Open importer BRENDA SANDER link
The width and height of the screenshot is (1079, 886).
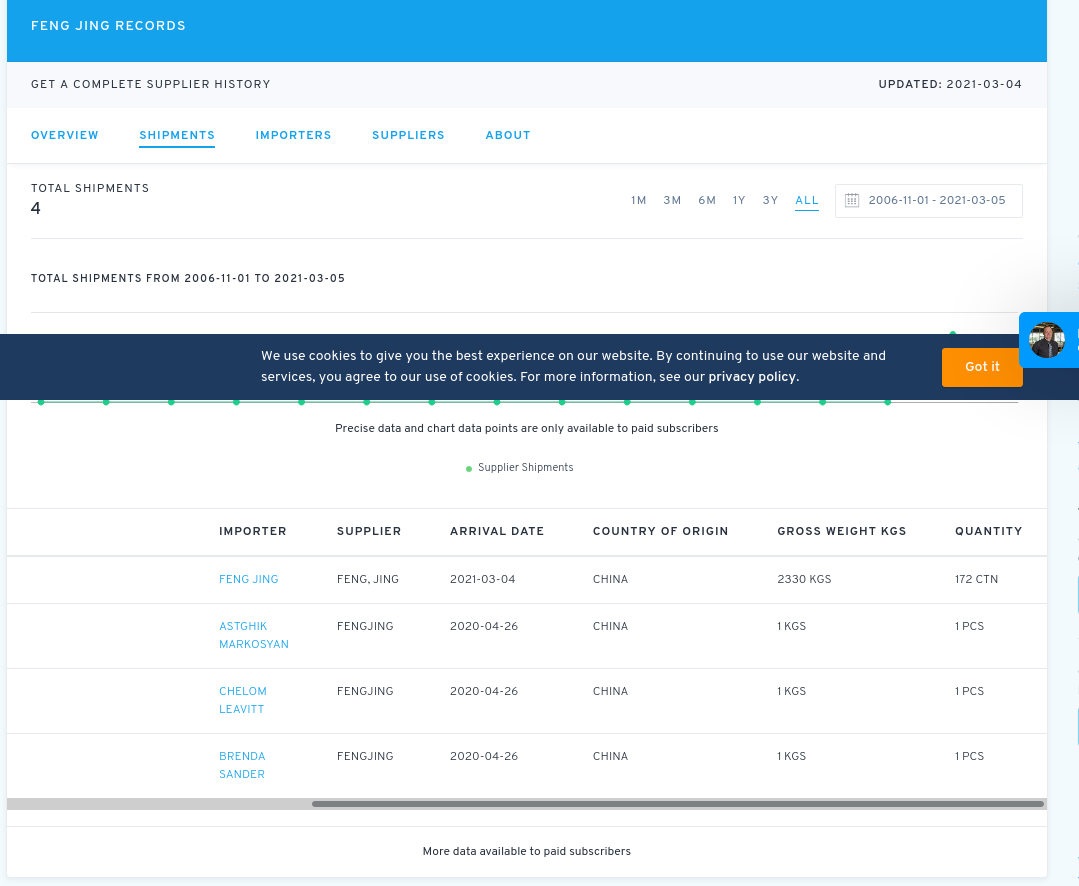pyautogui.click(x=242, y=765)
